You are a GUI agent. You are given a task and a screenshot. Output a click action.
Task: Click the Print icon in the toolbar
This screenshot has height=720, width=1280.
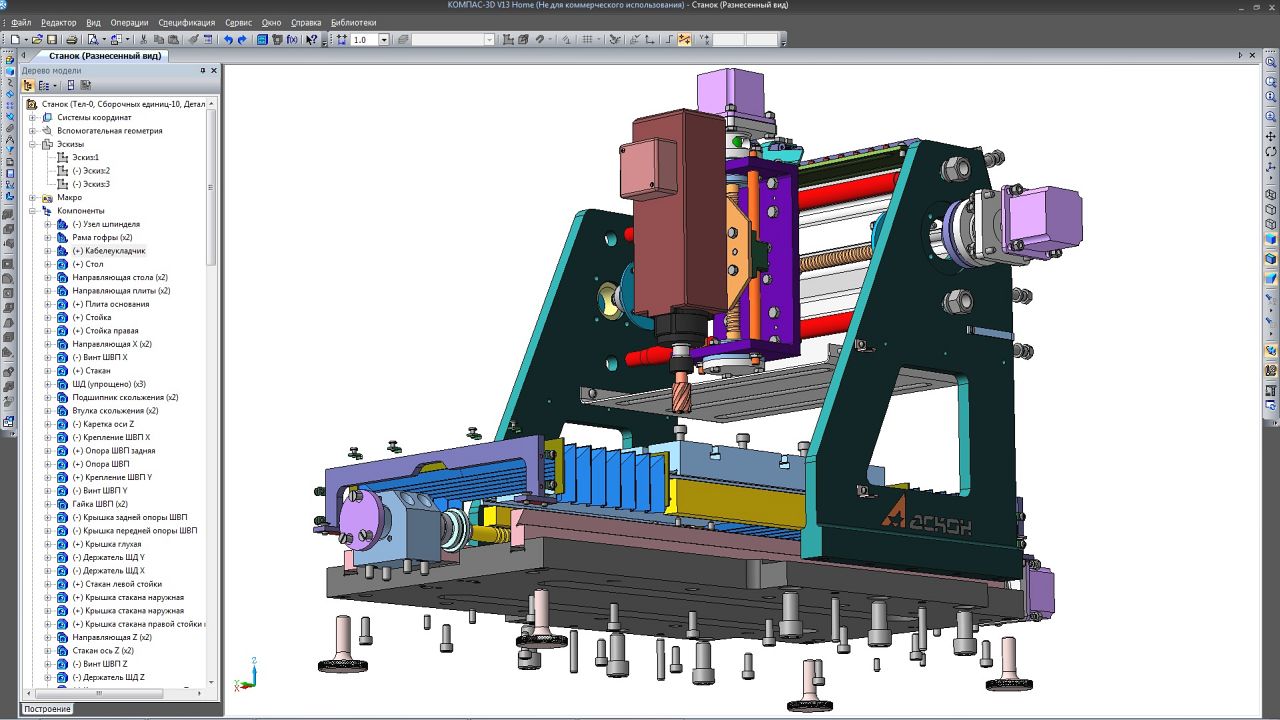point(71,40)
